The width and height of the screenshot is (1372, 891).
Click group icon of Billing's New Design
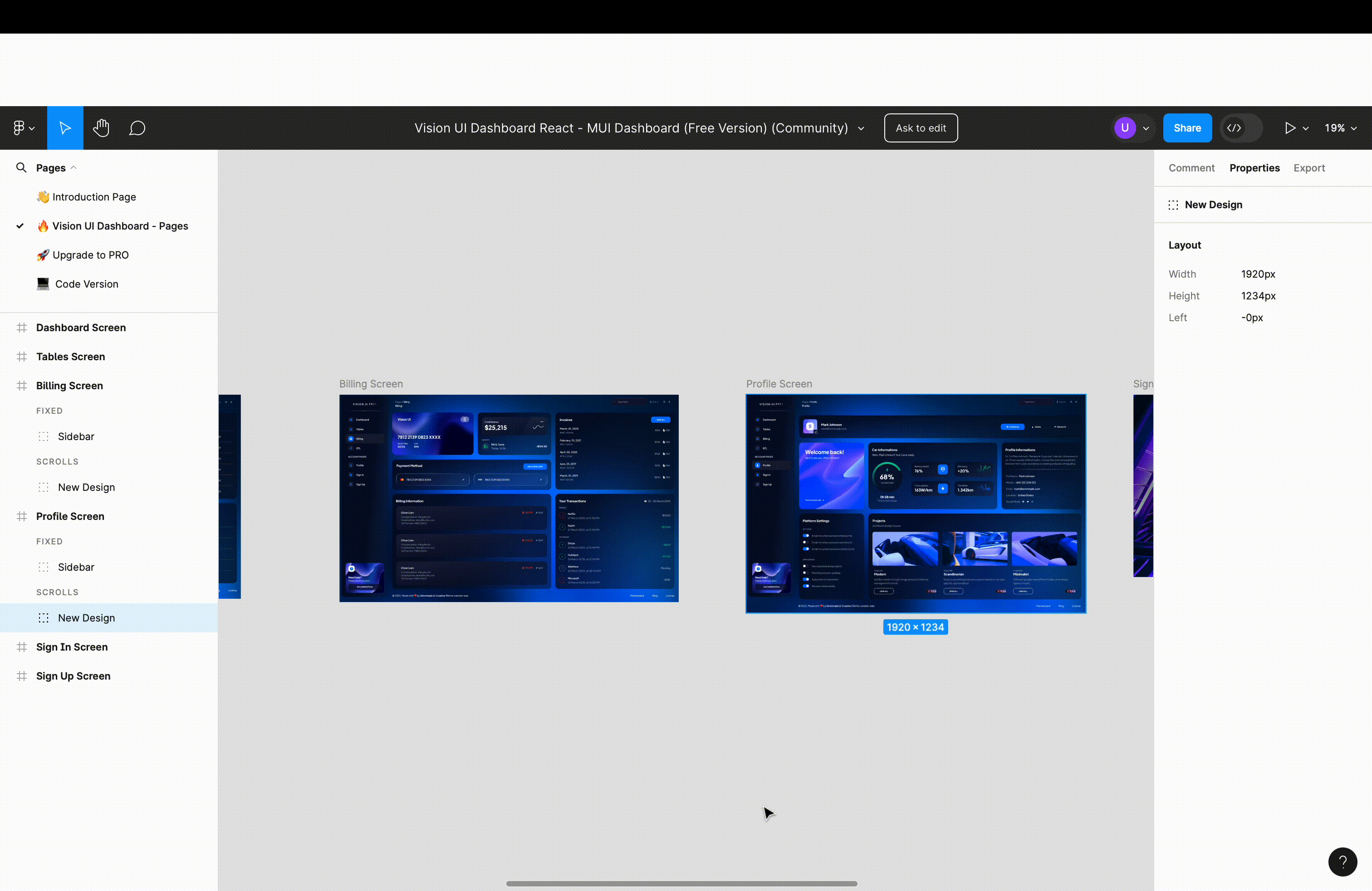[43, 487]
